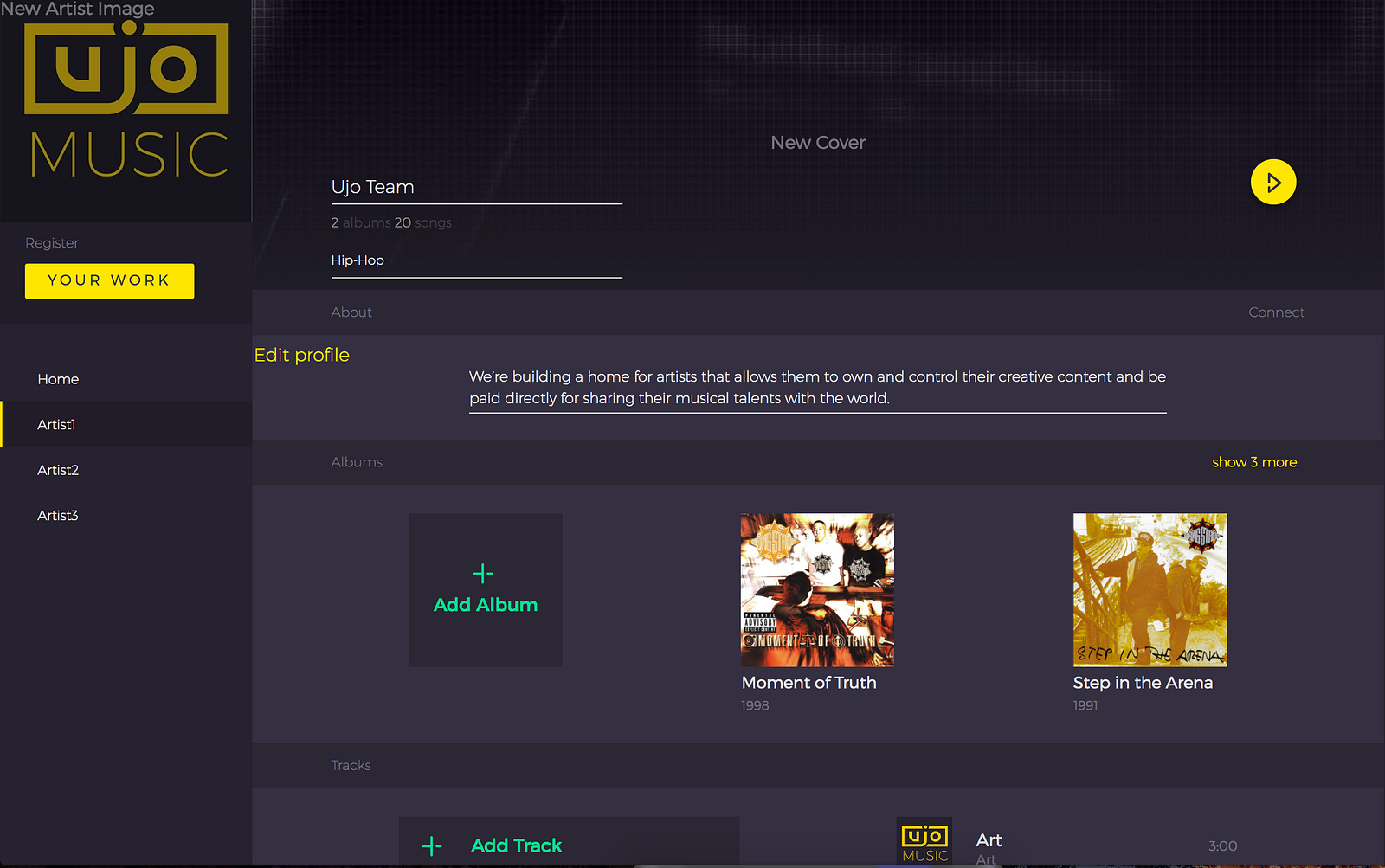Click the YOUR WORK register button
This screenshot has width=1385, height=868.
(x=109, y=280)
